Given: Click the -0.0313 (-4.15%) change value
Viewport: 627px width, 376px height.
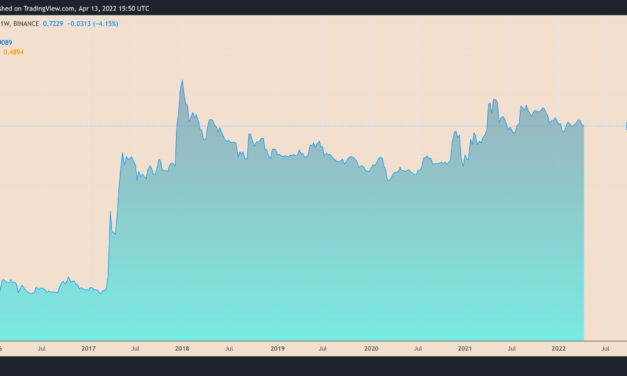Looking at the screenshot, I should point(93,24).
